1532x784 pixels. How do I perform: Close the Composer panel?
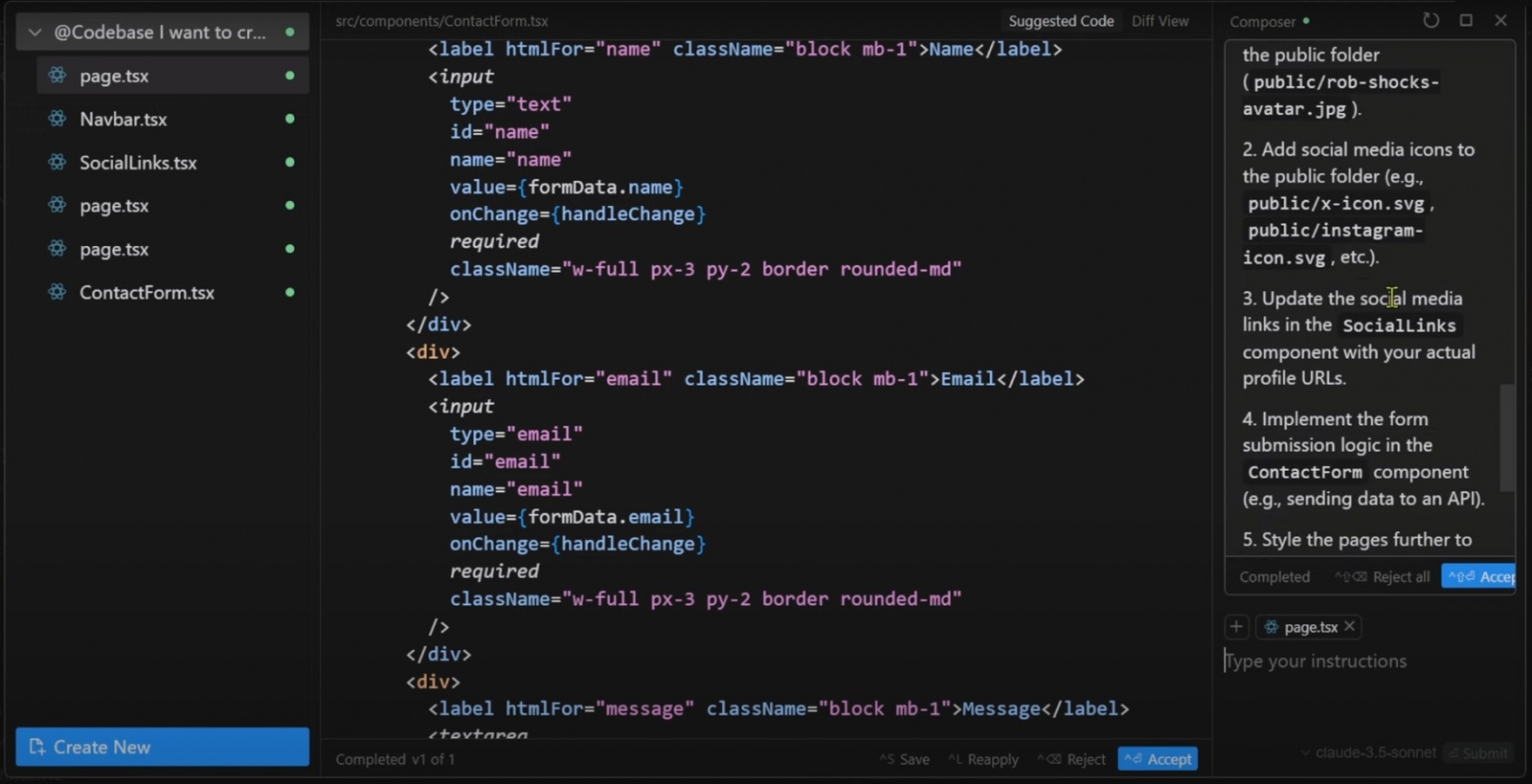pyautogui.click(x=1500, y=20)
